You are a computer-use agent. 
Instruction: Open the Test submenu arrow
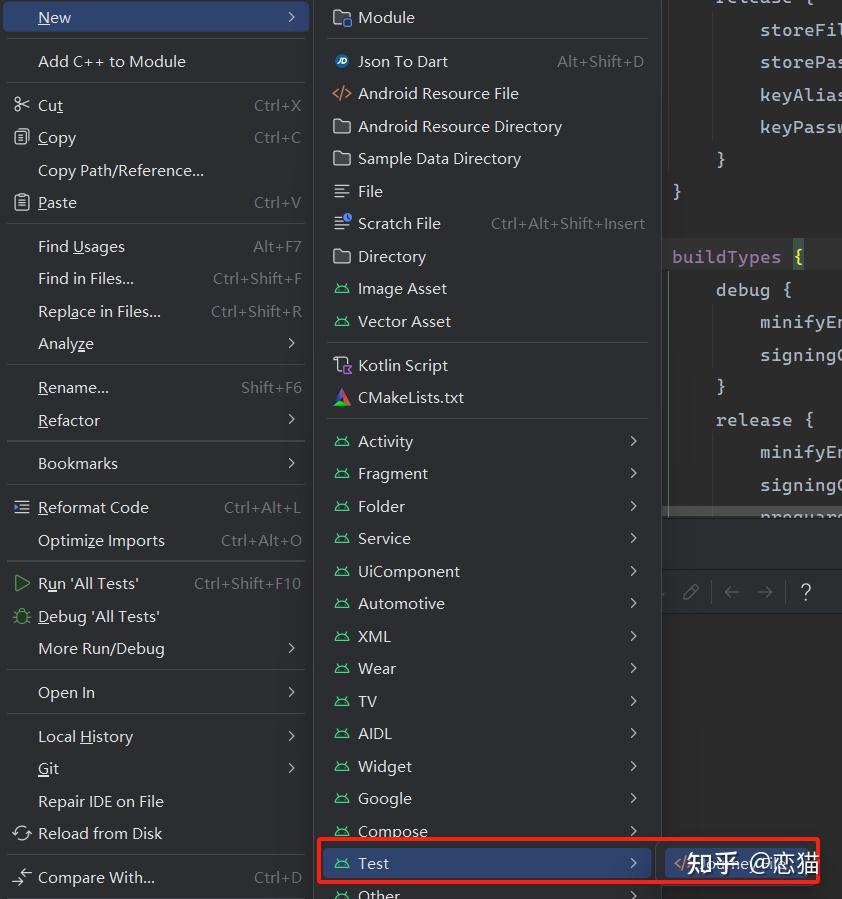coord(633,862)
